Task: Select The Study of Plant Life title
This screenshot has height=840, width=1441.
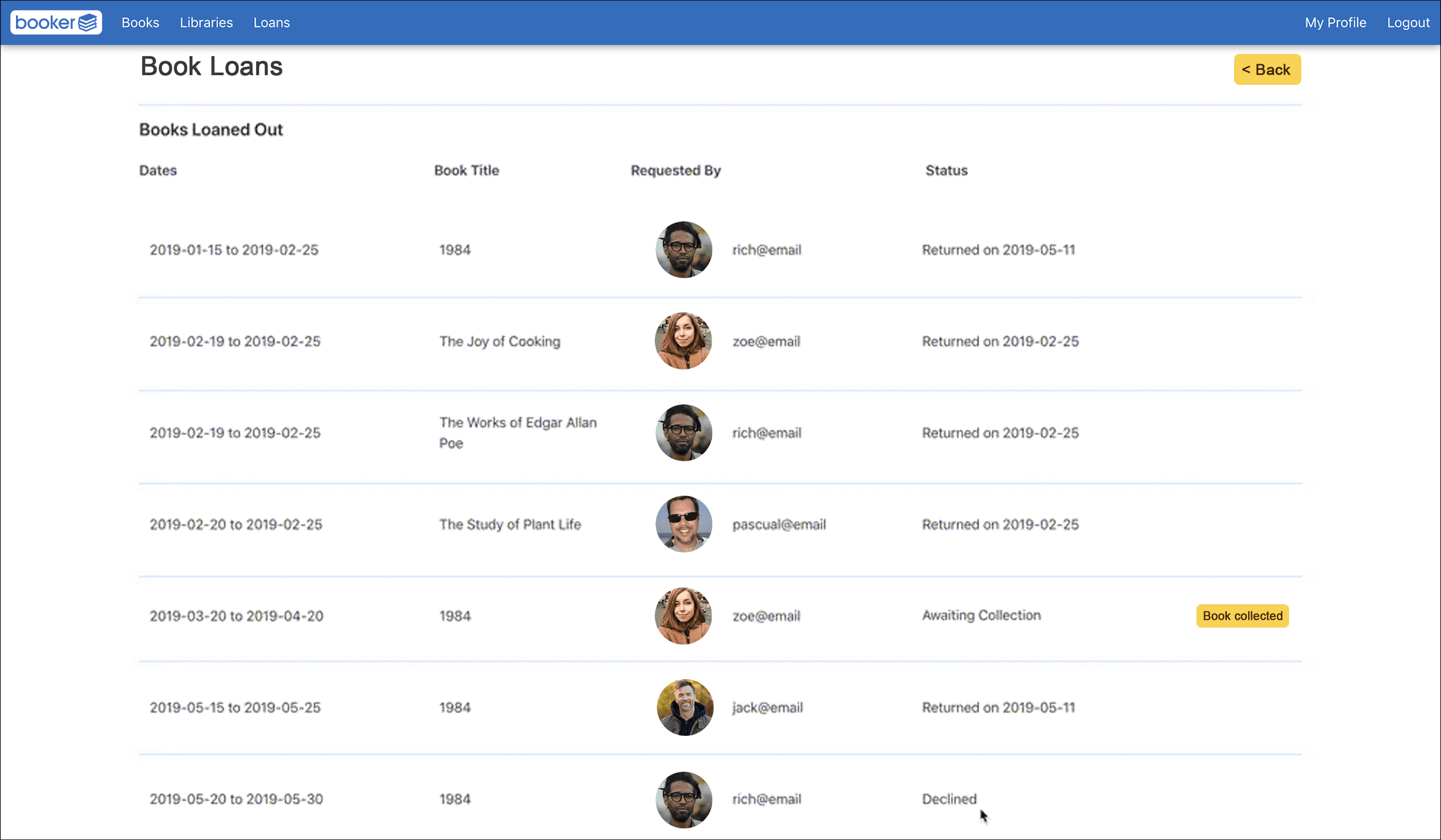Action: pos(510,524)
